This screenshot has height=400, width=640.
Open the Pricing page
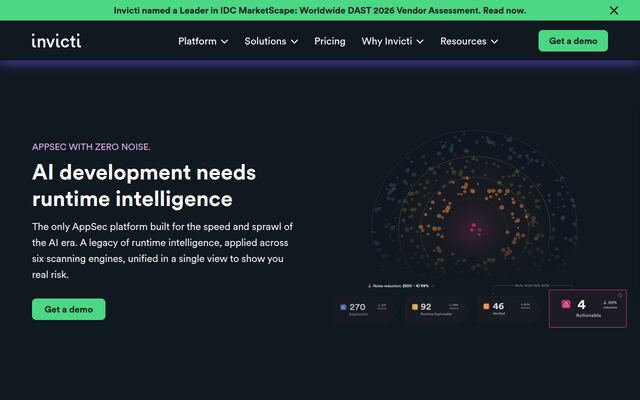point(330,41)
